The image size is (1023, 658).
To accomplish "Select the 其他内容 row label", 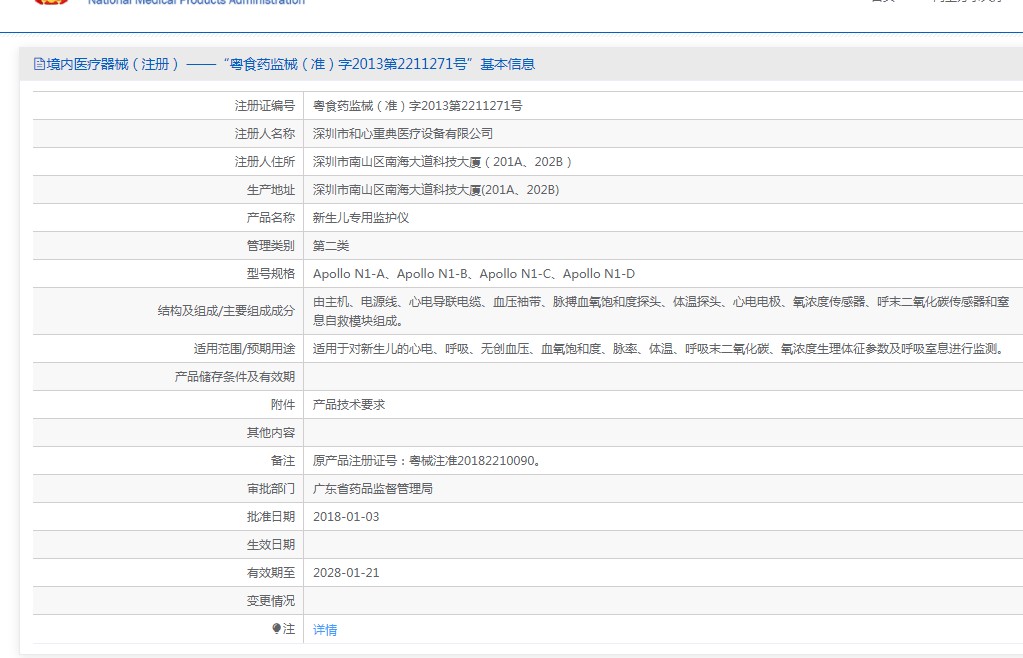I will pos(271,433).
